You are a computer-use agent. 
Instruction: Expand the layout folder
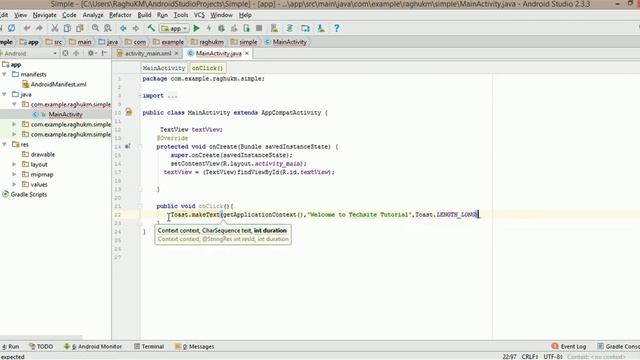14,164
